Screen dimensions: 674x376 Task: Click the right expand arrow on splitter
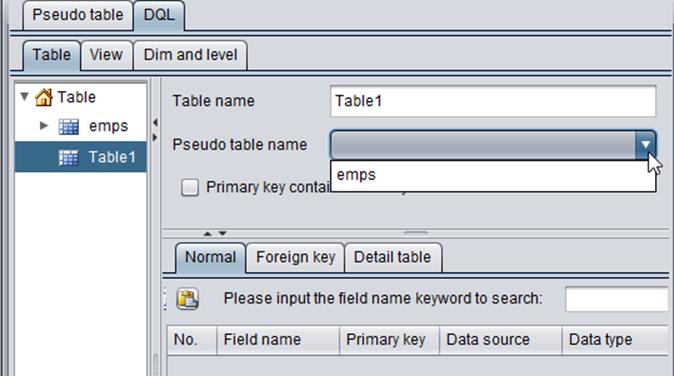coord(156,138)
